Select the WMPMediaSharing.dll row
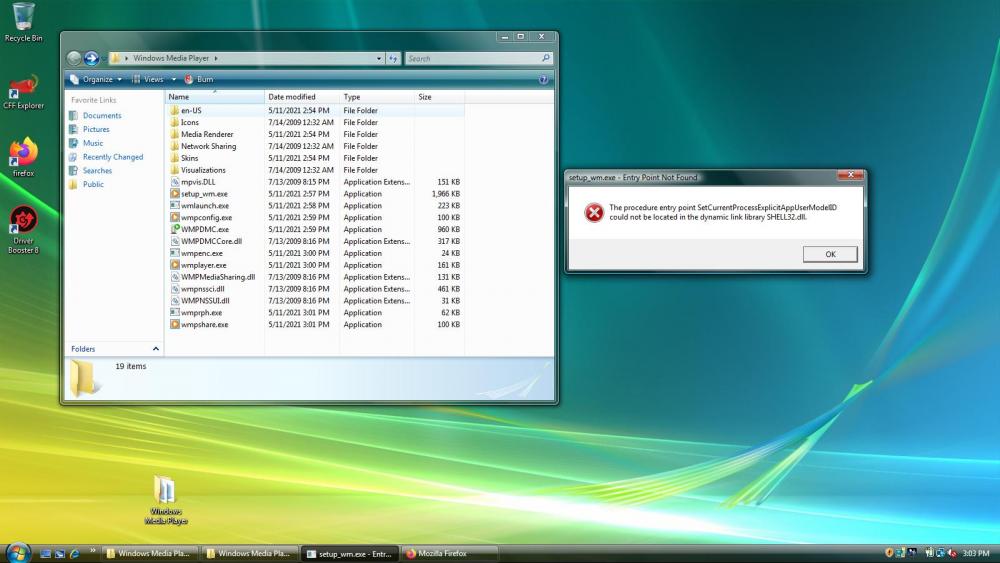This screenshot has width=1000, height=563. pyautogui.click(x=316, y=277)
